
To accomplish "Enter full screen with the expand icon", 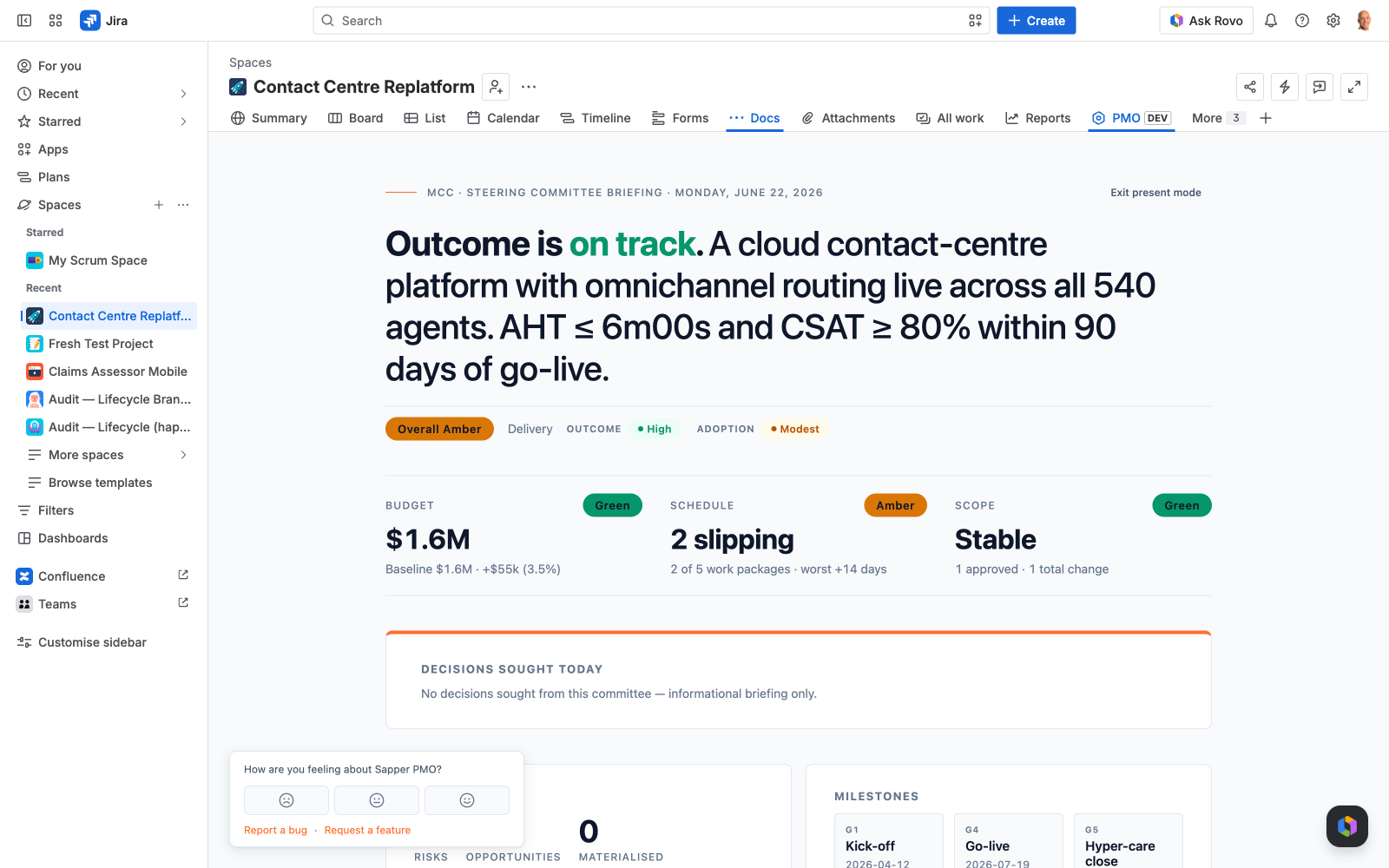I will coord(1354,87).
